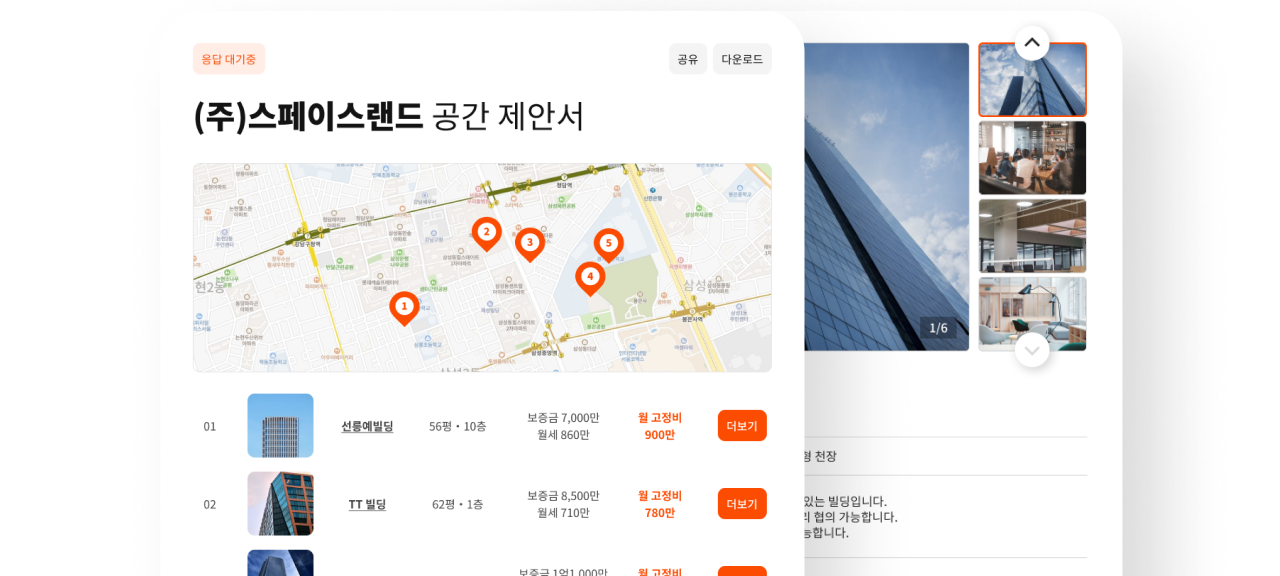Click the 응답 대기중 status badge
Viewport: 1280px width, 576px height.
click(x=229, y=59)
